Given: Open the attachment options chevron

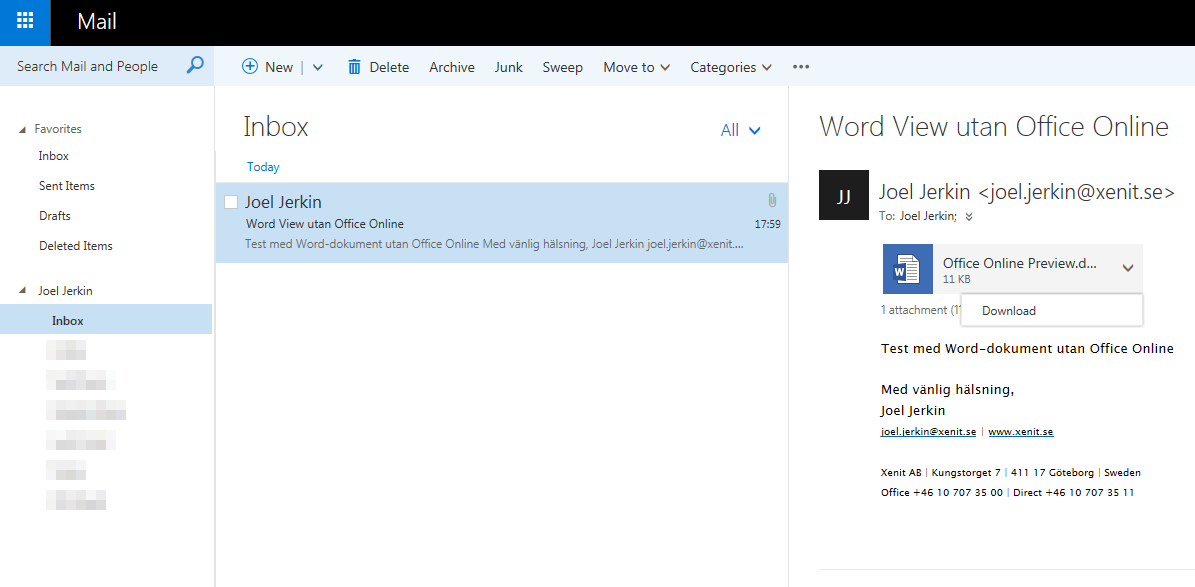Looking at the screenshot, I should click(x=1128, y=268).
